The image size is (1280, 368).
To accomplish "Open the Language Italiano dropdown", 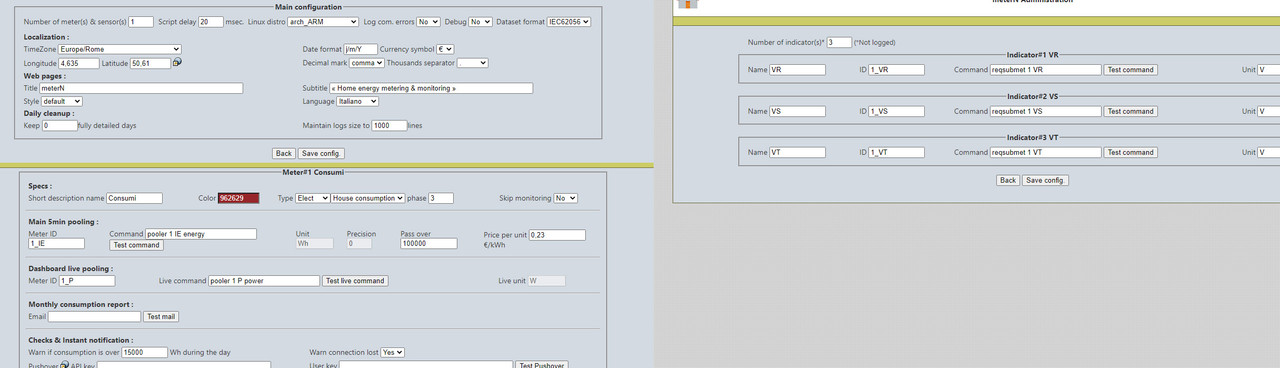I will pyautogui.click(x=358, y=101).
